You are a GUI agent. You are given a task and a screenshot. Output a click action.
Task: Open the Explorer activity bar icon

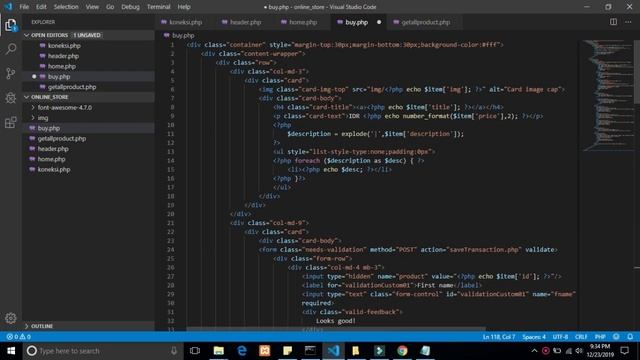pos(11,25)
